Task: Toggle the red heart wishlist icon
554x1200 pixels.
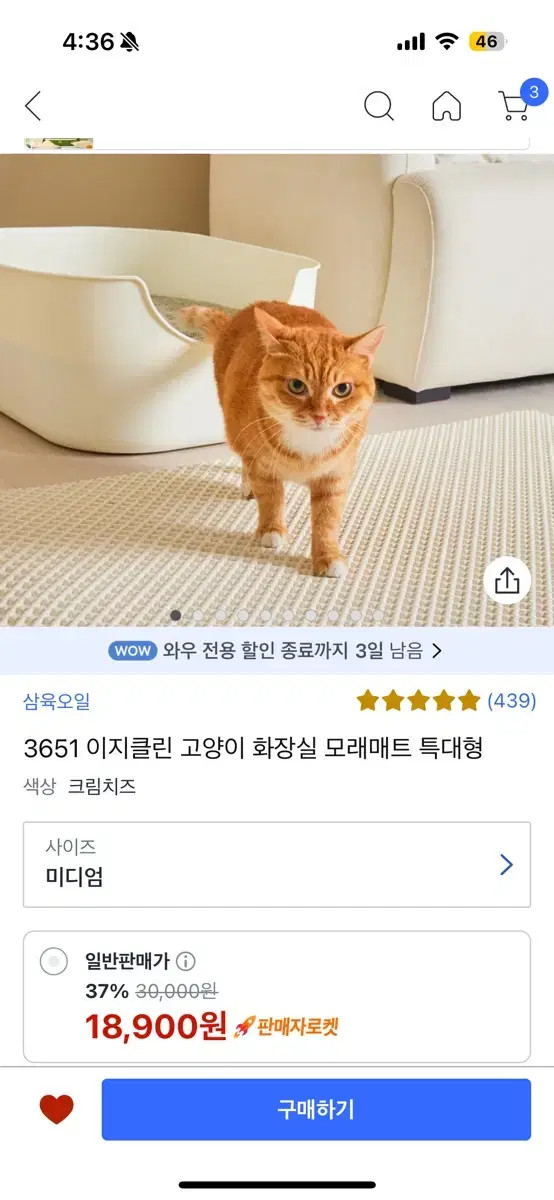Action: [x=56, y=1109]
